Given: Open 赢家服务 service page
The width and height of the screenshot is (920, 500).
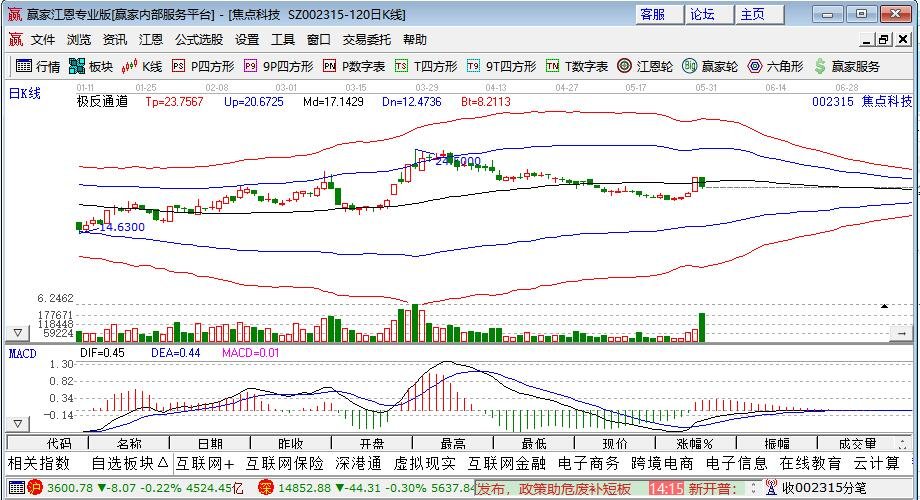Looking at the screenshot, I should 847,66.
